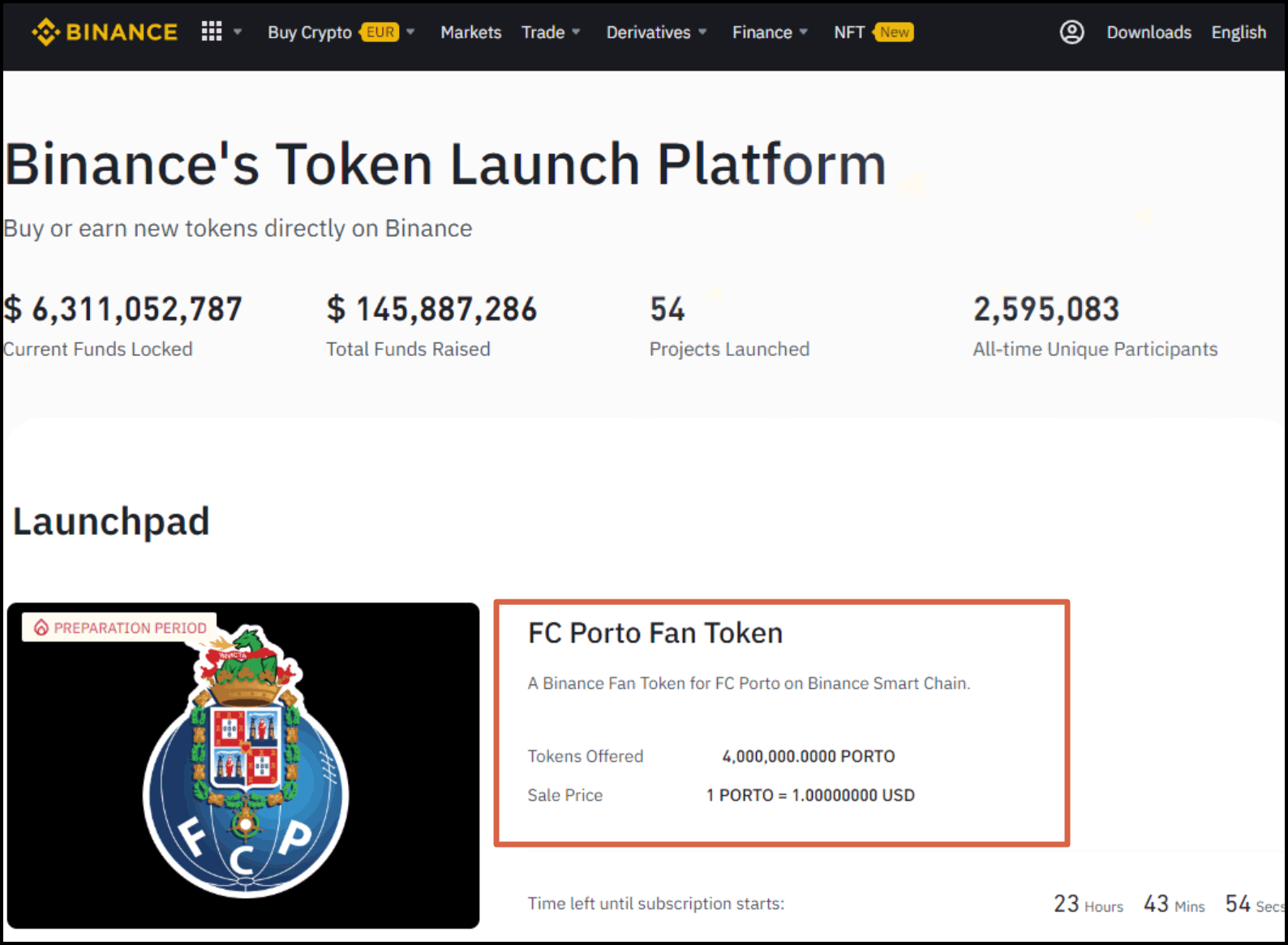
Task: Click the Launchpad section heading
Action: click(111, 522)
